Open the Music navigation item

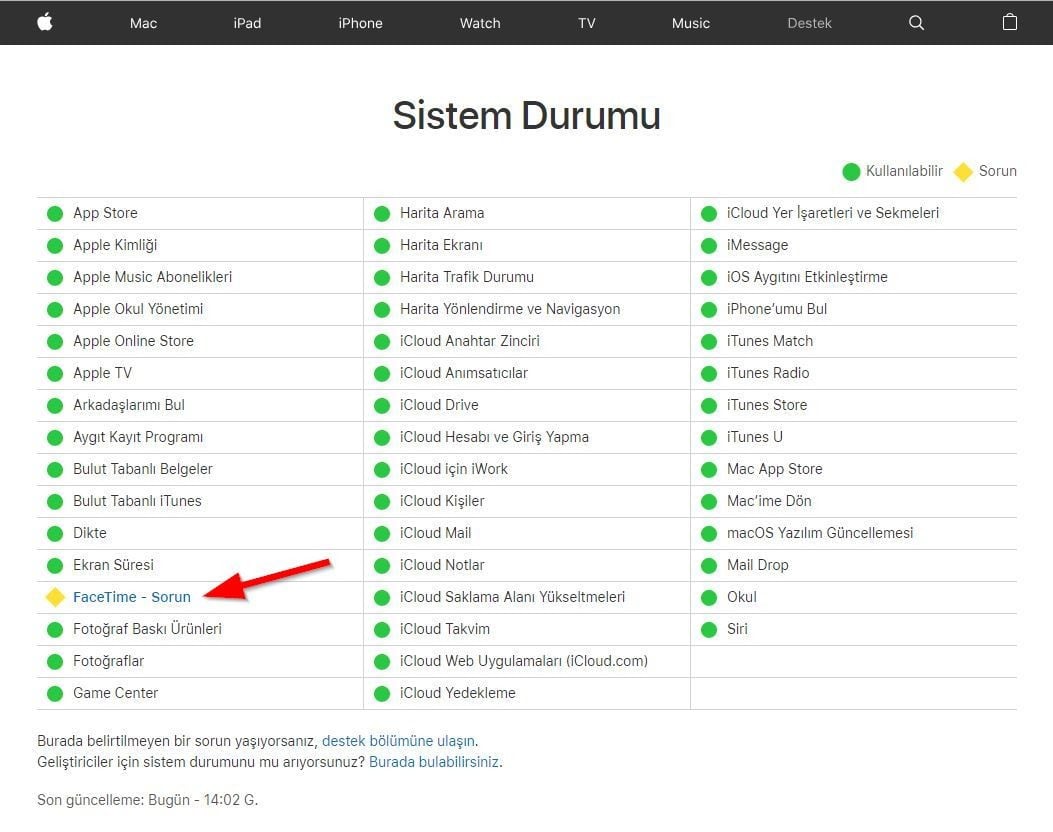(691, 23)
